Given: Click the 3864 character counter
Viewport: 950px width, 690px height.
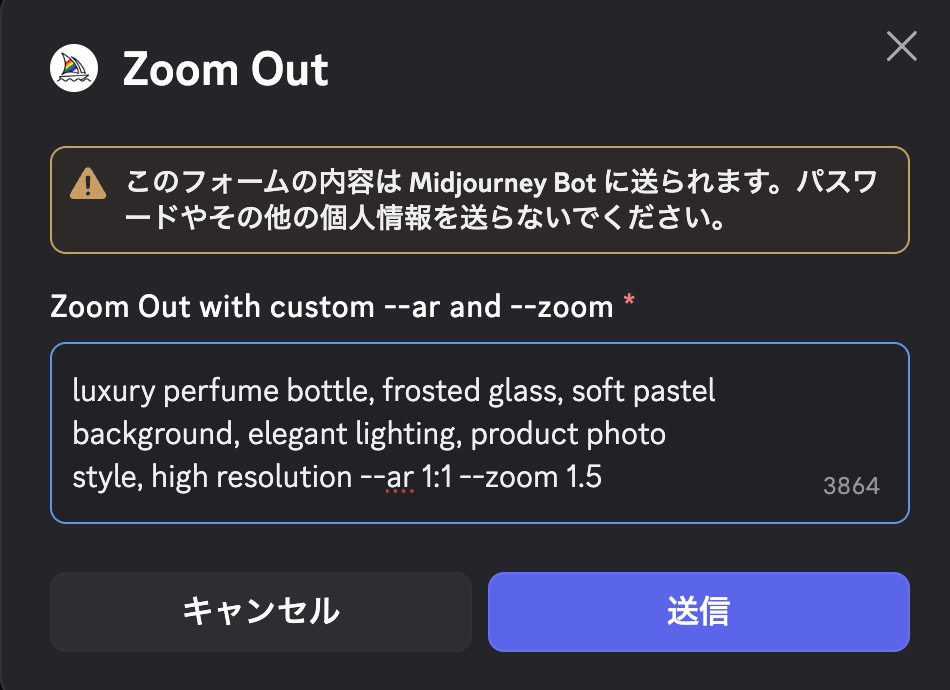Looking at the screenshot, I should (851, 487).
